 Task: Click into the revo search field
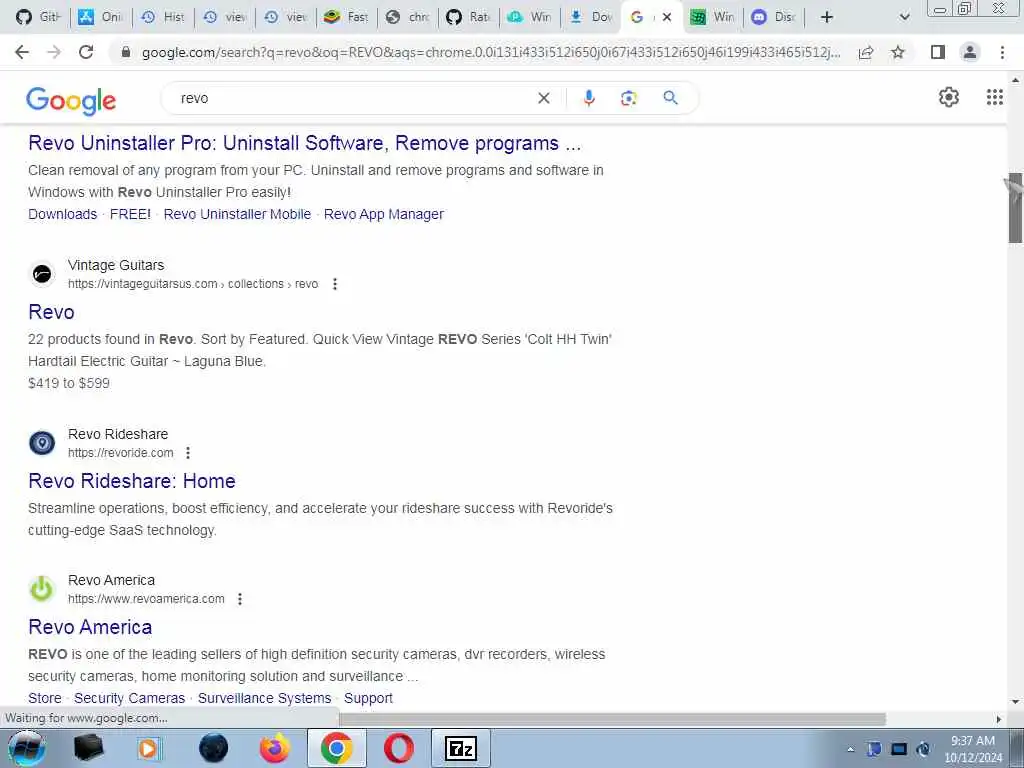(x=353, y=98)
